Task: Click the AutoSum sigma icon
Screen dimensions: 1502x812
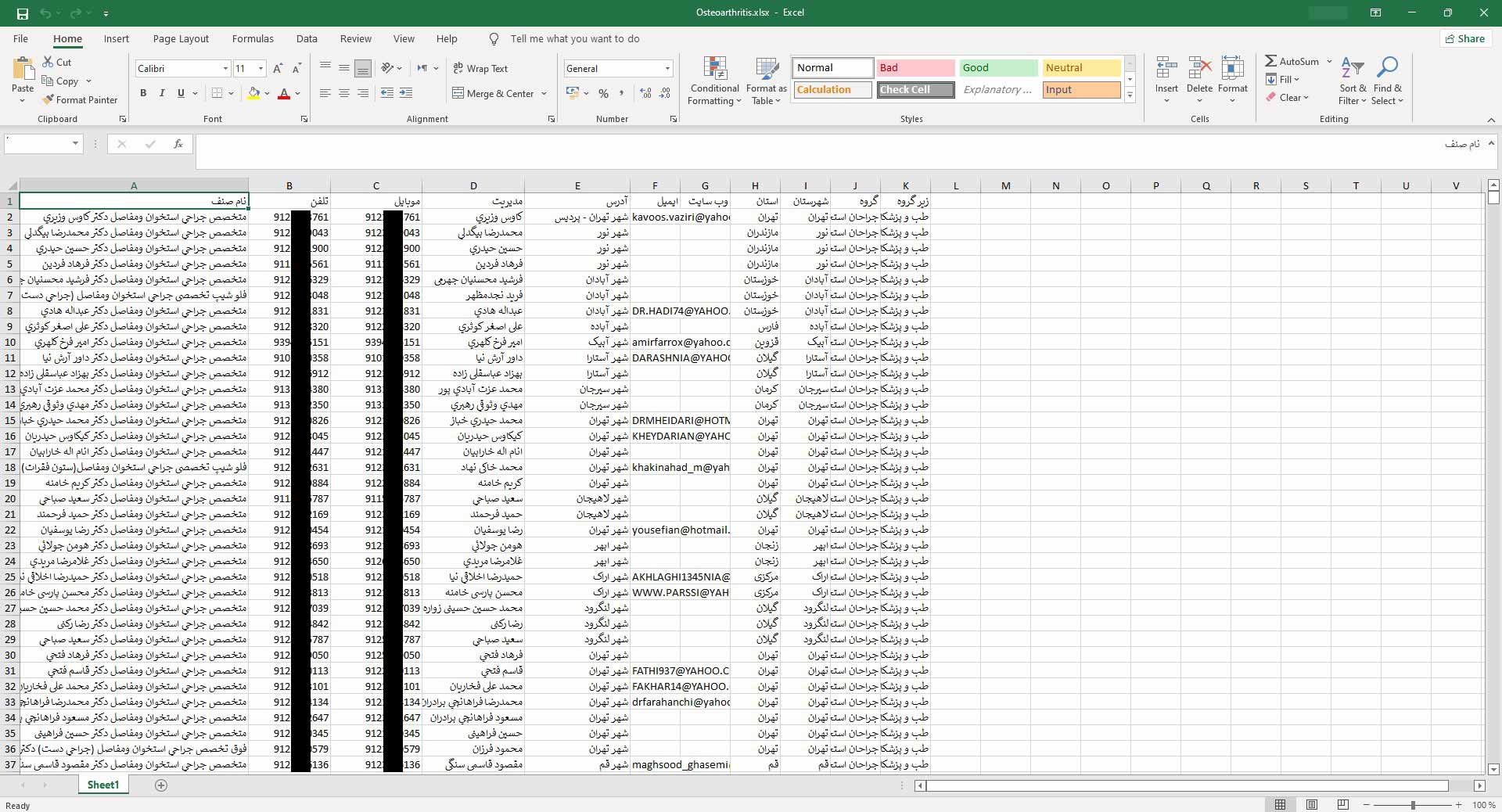Action: 1271,61
